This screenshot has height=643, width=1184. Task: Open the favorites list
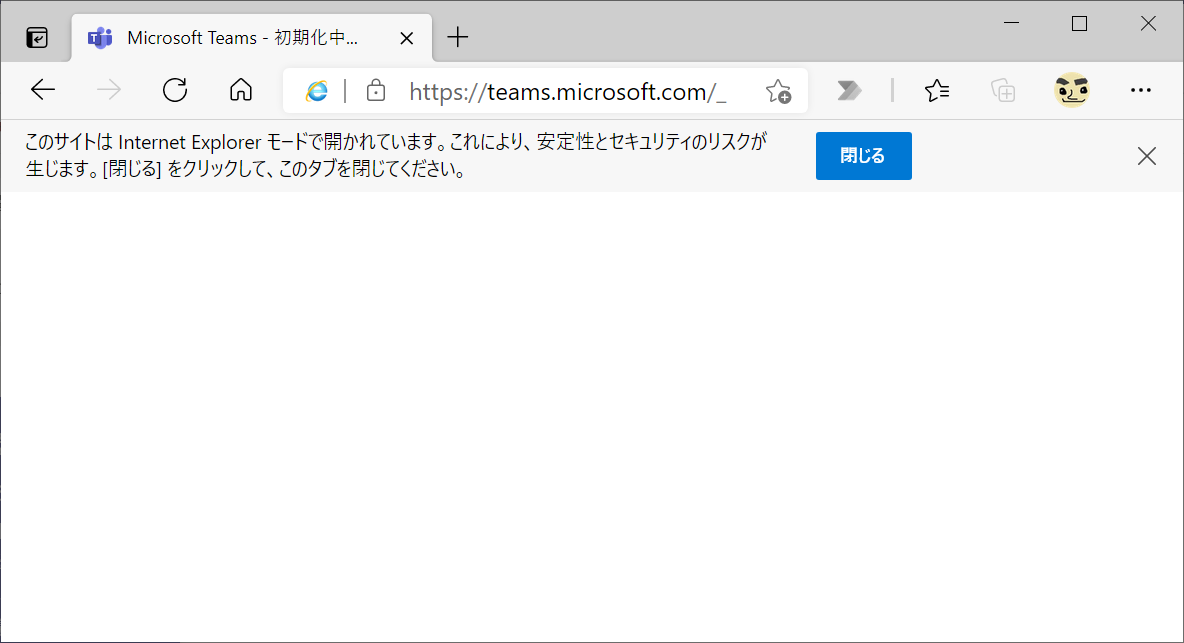pos(937,91)
